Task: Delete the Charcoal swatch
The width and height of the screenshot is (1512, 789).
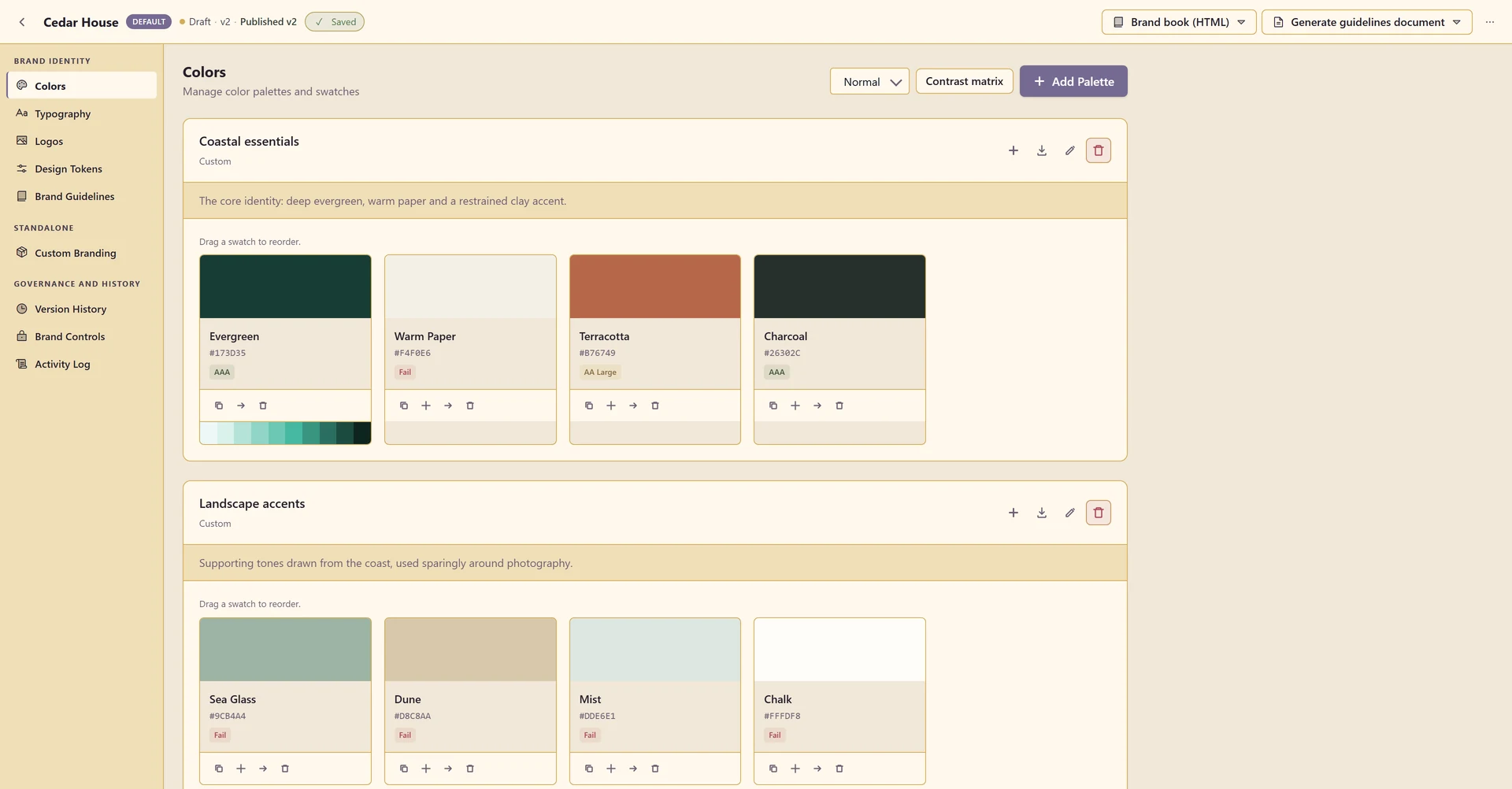Action: pyautogui.click(x=839, y=406)
